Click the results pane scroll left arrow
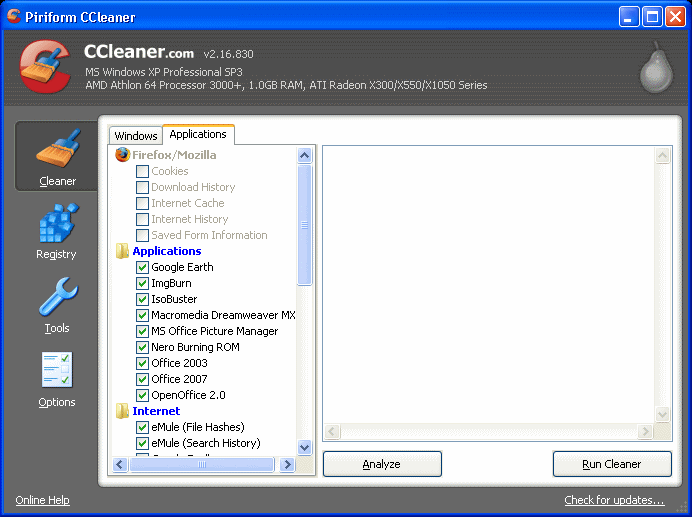Screen dimensions: 692x517 pyautogui.click(x=332, y=431)
